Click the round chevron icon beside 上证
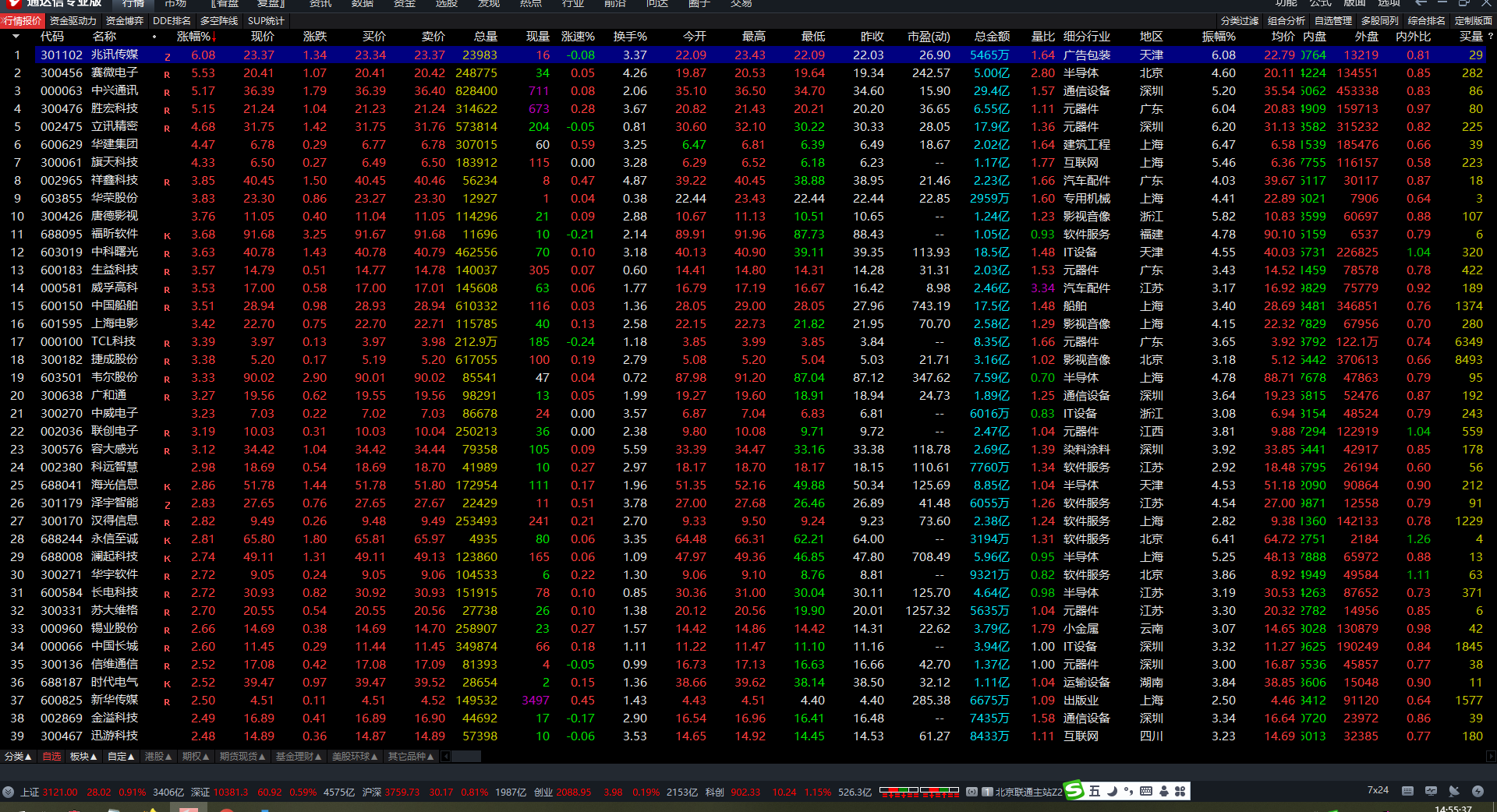This screenshot has height=812, width=1497. point(9,792)
